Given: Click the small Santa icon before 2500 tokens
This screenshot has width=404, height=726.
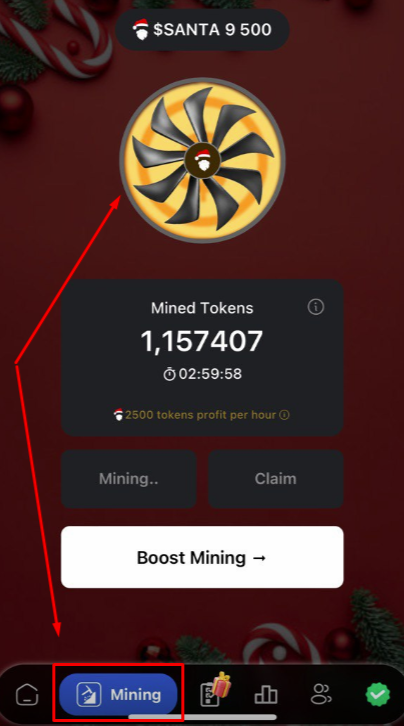Looking at the screenshot, I should (118, 414).
